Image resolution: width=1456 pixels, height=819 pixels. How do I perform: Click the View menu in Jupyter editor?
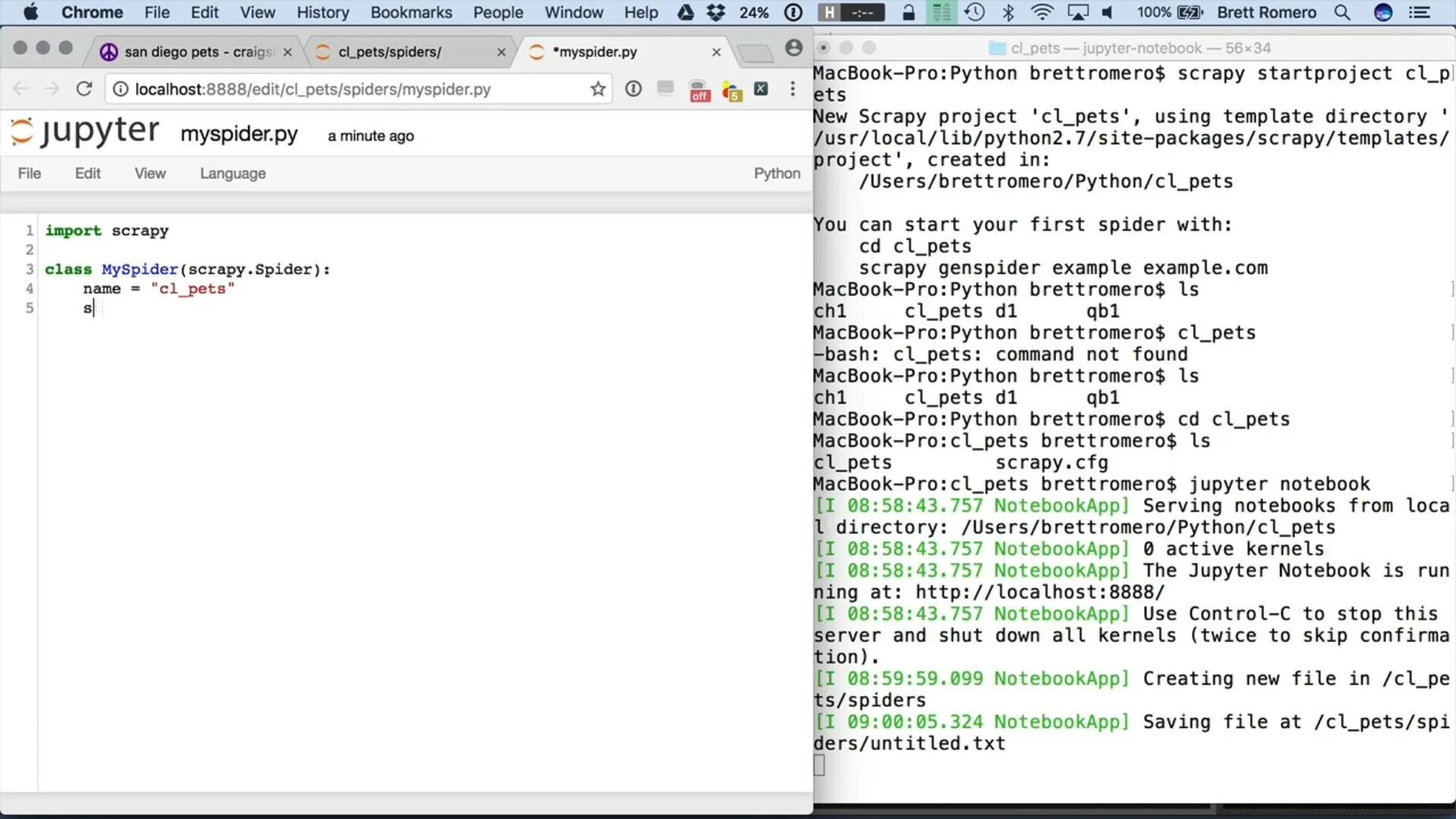pyautogui.click(x=150, y=173)
